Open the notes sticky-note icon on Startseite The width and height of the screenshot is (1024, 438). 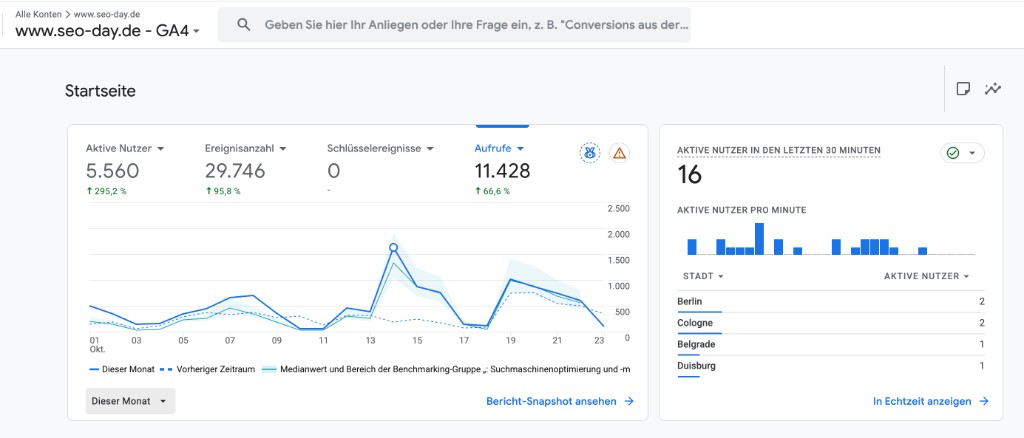tap(963, 89)
